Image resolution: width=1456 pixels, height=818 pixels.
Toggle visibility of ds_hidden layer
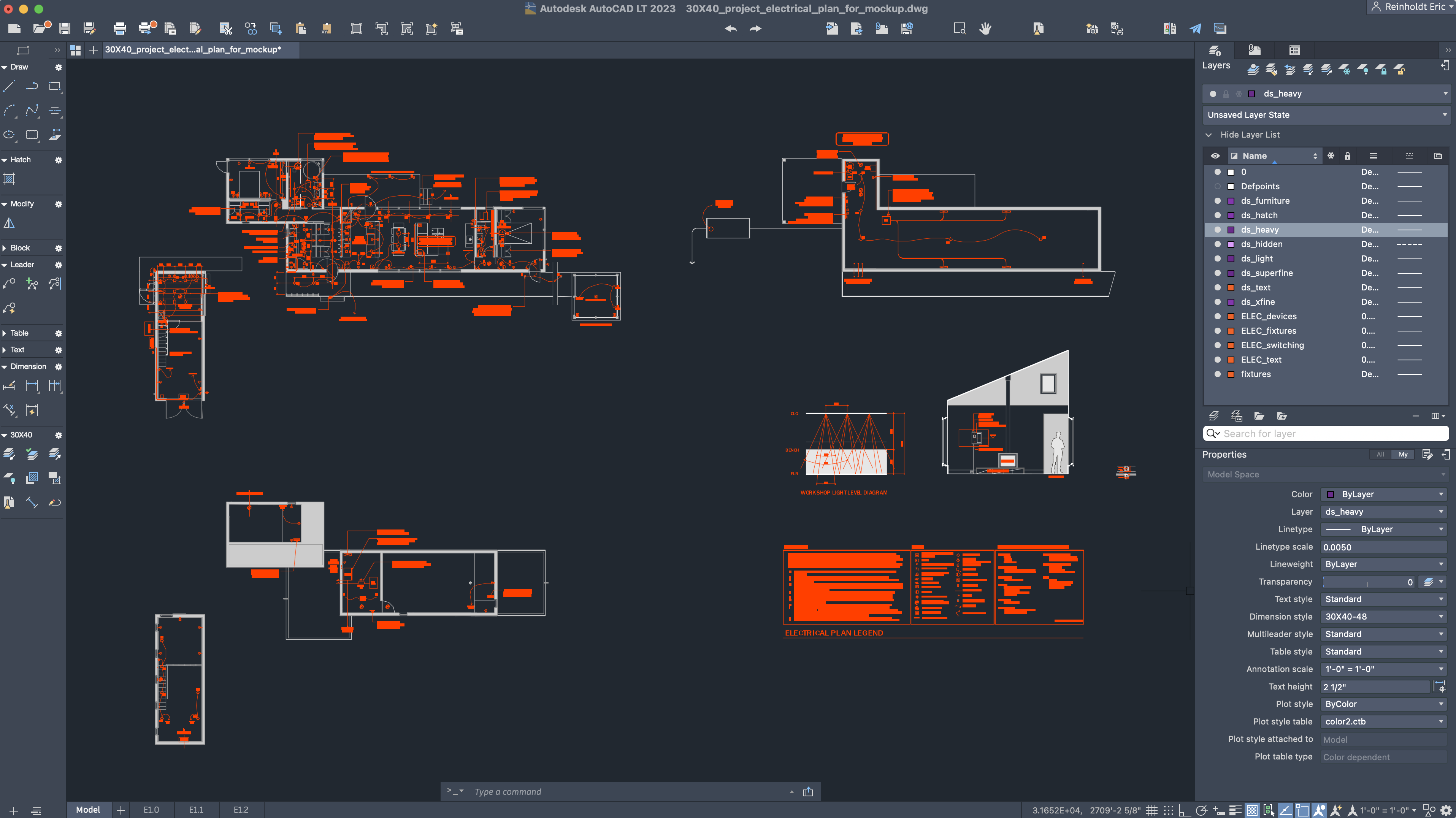click(x=1217, y=244)
